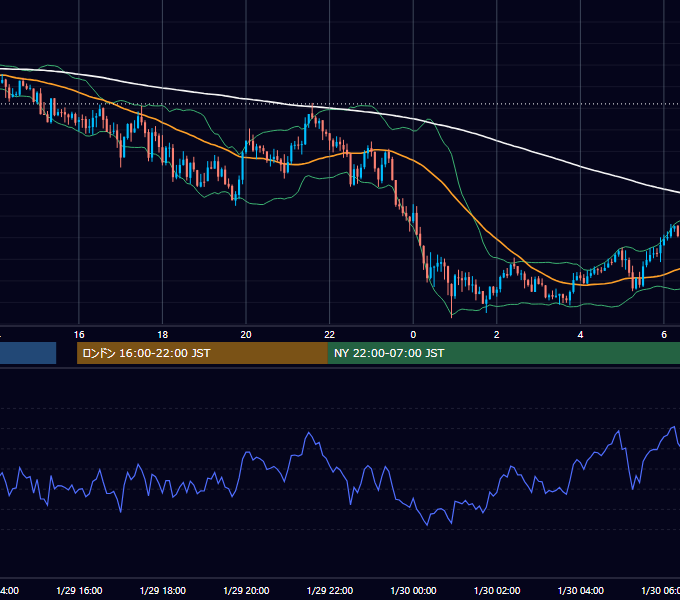Viewport: 680px width, 600px height.
Task: Click the "1/29 16:00" date label
Action: pyautogui.click(x=79, y=590)
